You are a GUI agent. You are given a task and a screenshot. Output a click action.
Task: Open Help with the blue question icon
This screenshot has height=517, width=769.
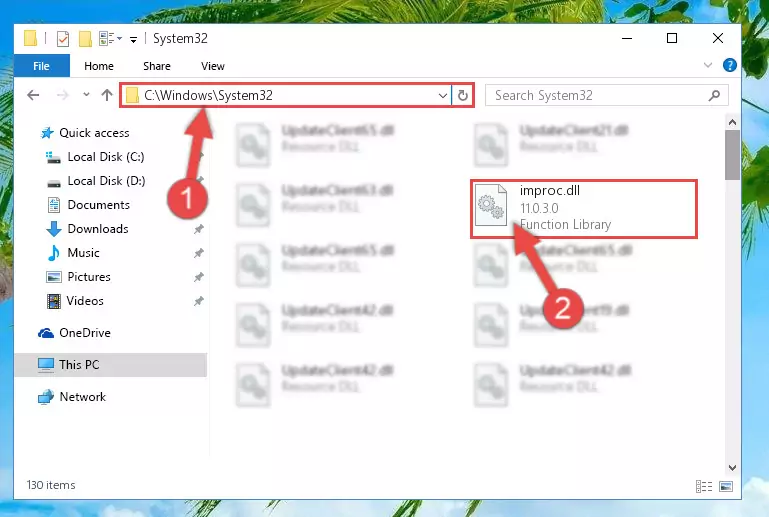tap(729, 65)
